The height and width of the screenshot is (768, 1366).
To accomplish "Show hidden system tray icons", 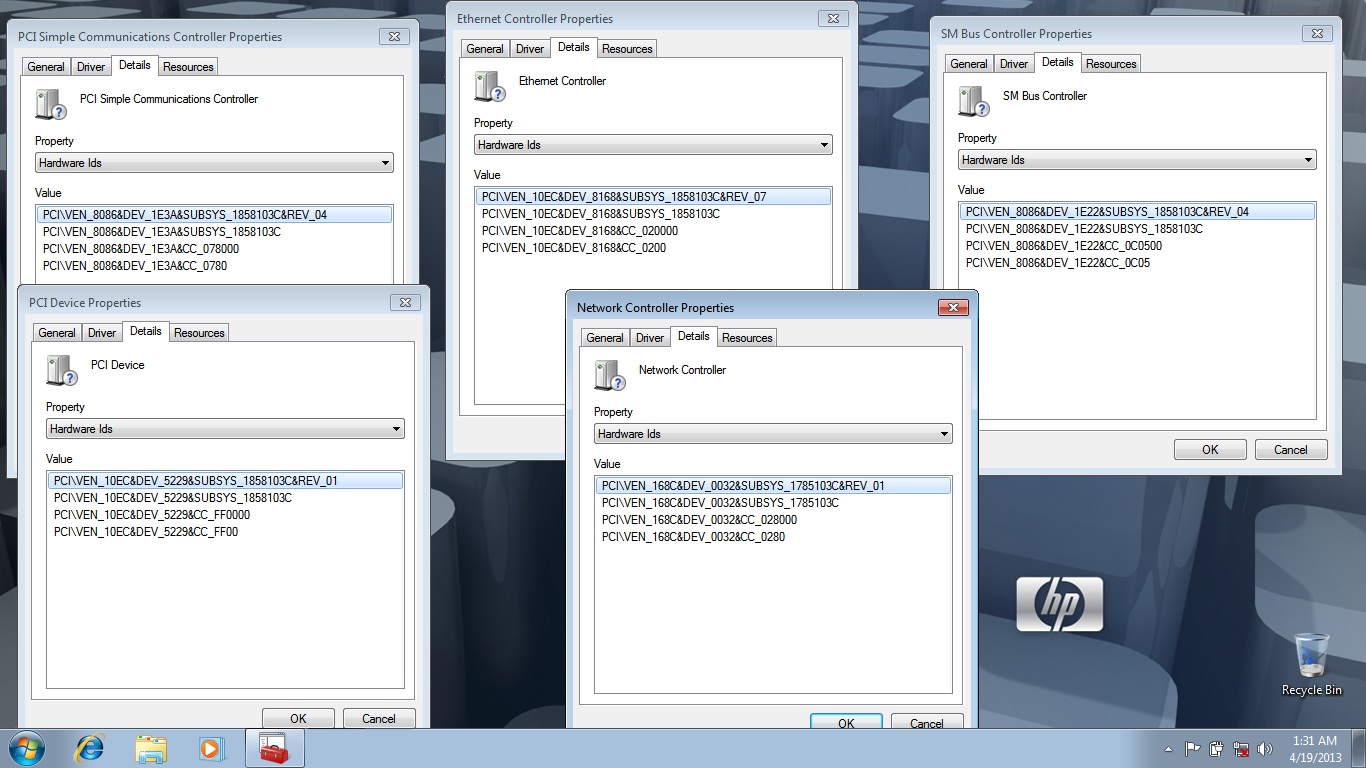I will pos(1169,749).
